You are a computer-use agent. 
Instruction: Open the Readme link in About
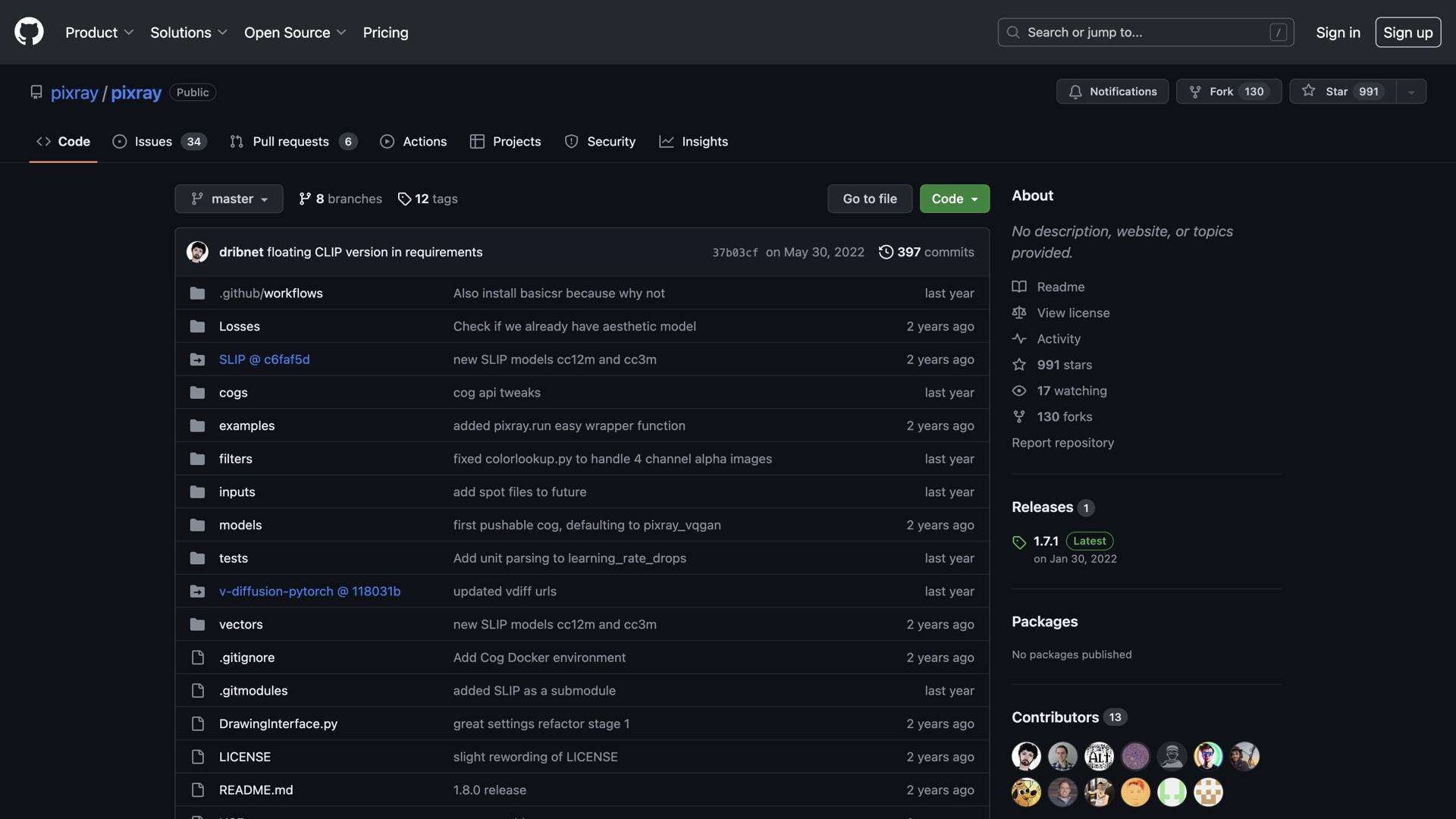point(1060,287)
